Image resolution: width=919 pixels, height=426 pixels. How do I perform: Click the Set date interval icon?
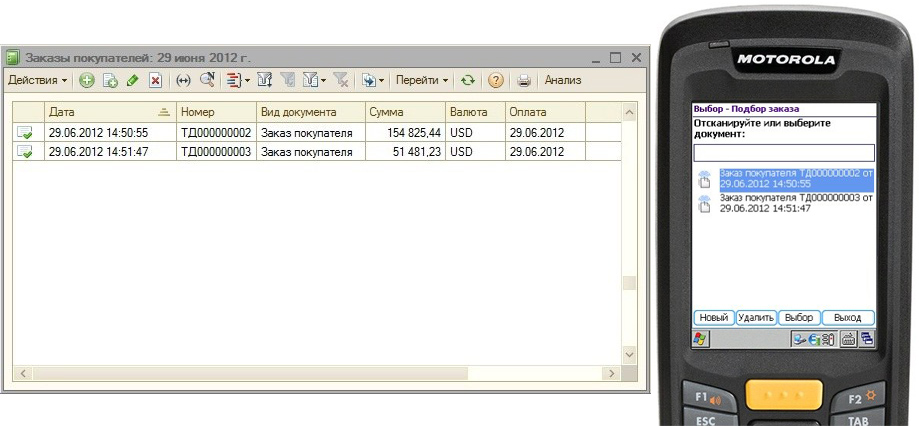[x=183, y=80]
